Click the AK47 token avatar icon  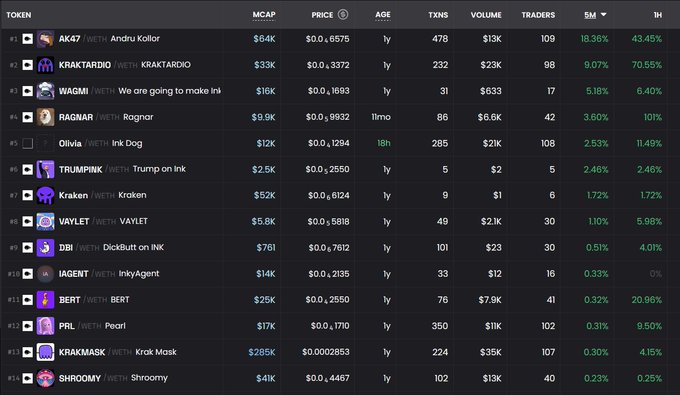[x=46, y=39]
